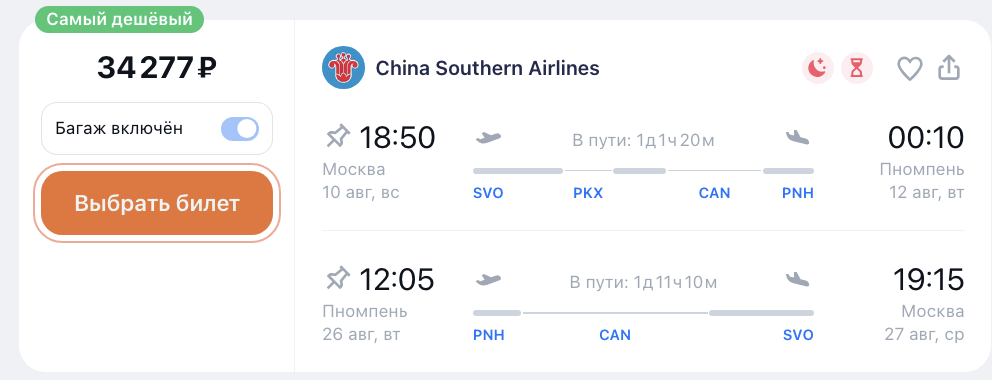The height and width of the screenshot is (380, 992).
Task: Click the China Southern Airlines logo
Action: tap(343, 68)
